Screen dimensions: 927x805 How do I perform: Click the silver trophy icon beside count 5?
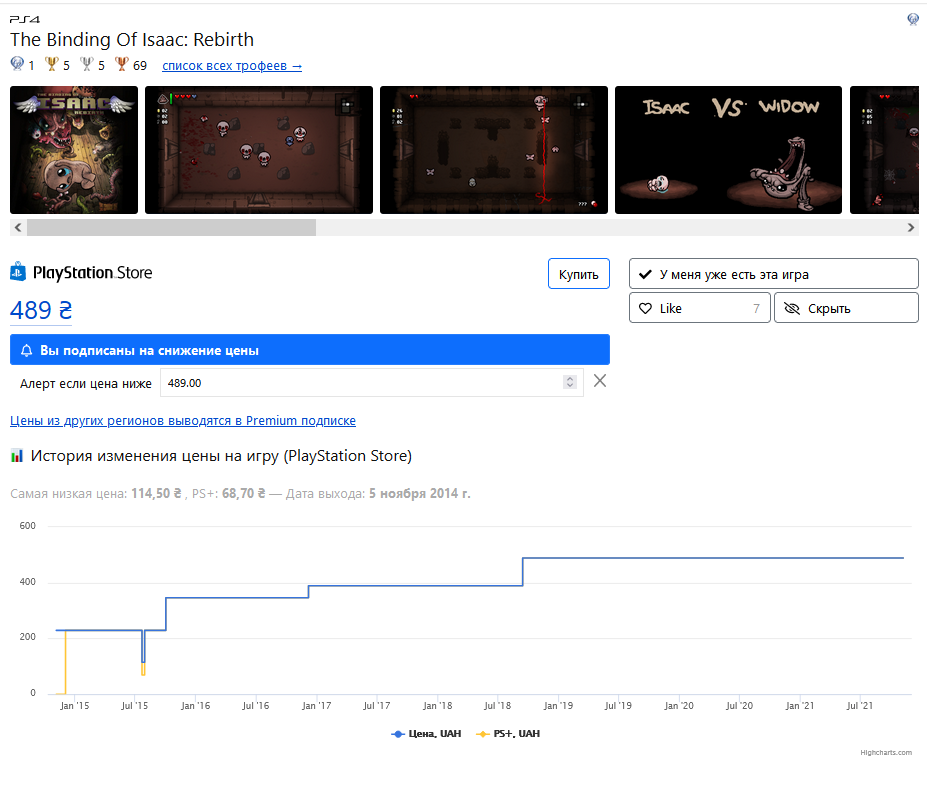pos(87,64)
